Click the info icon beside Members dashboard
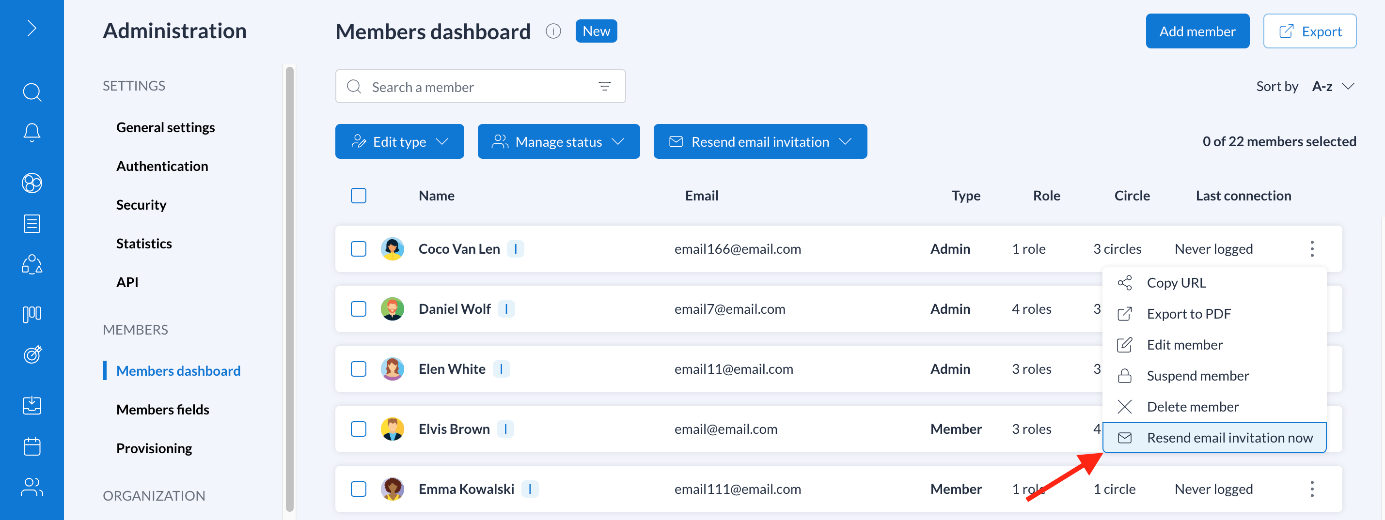The width and height of the screenshot is (1385, 520). [x=553, y=31]
